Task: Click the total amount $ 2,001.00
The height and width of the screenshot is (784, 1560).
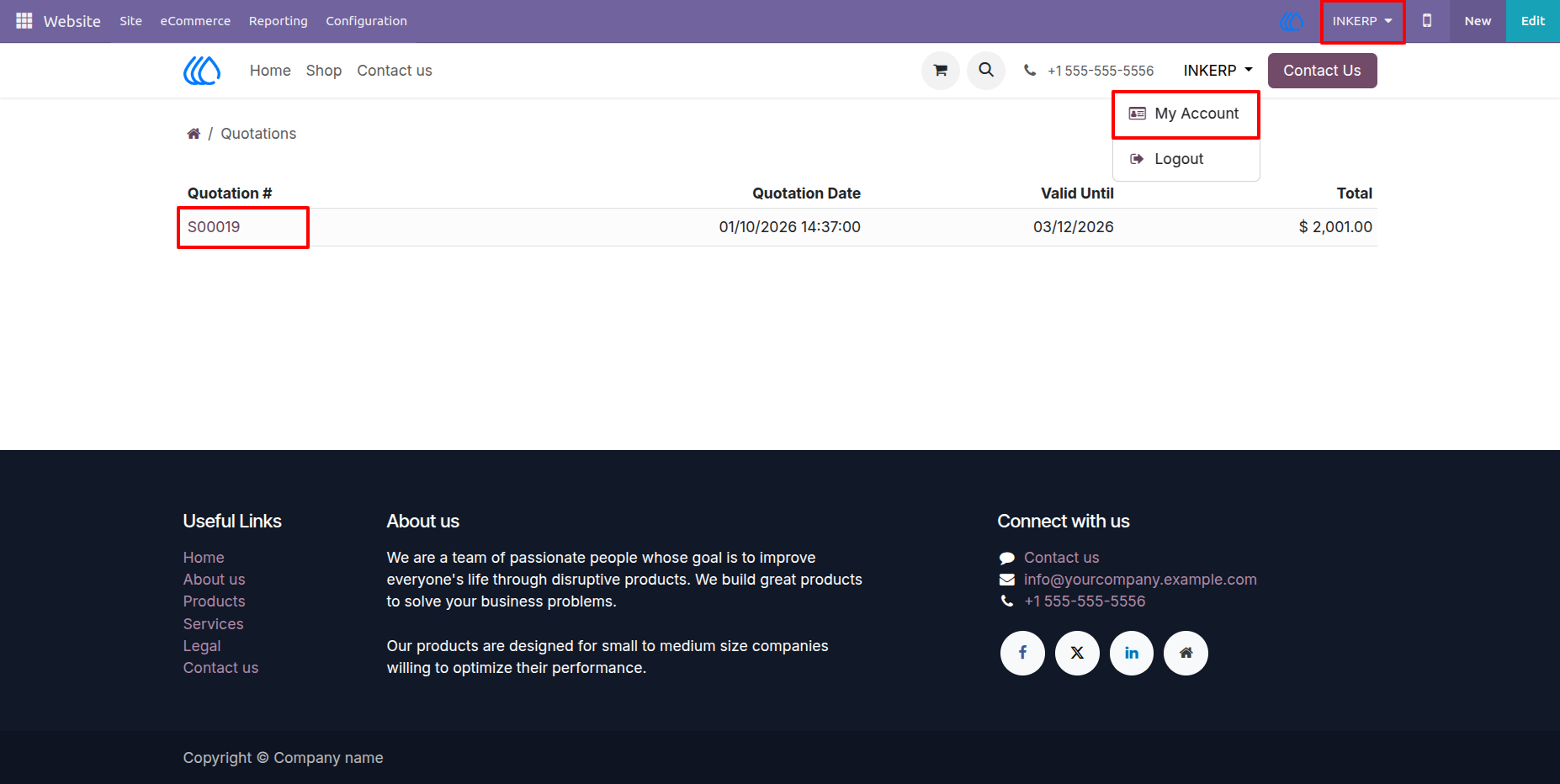Action: [1335, 227]
